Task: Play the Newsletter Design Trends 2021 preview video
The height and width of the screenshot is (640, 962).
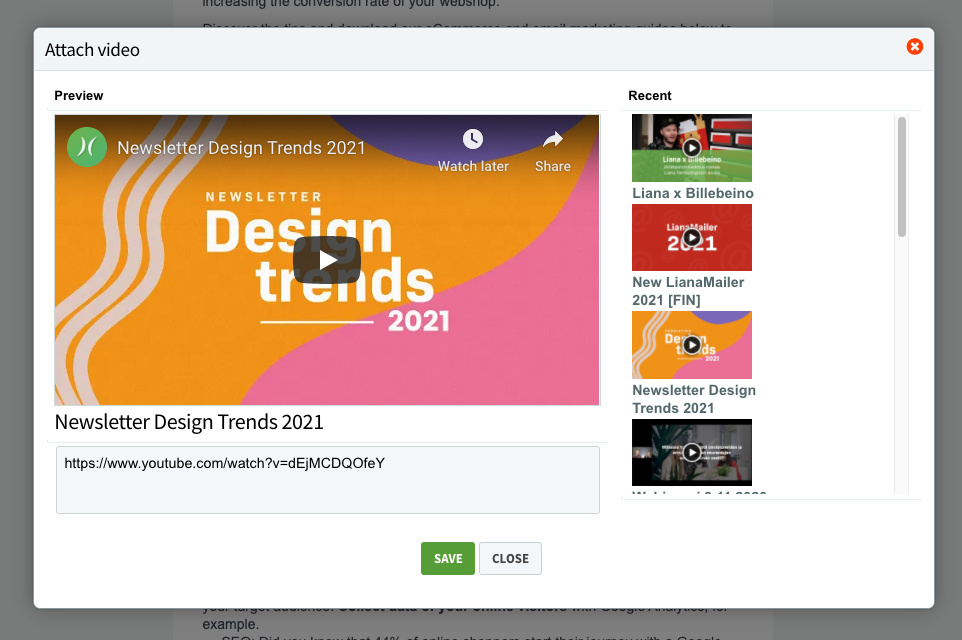Action: coord(327,260)
